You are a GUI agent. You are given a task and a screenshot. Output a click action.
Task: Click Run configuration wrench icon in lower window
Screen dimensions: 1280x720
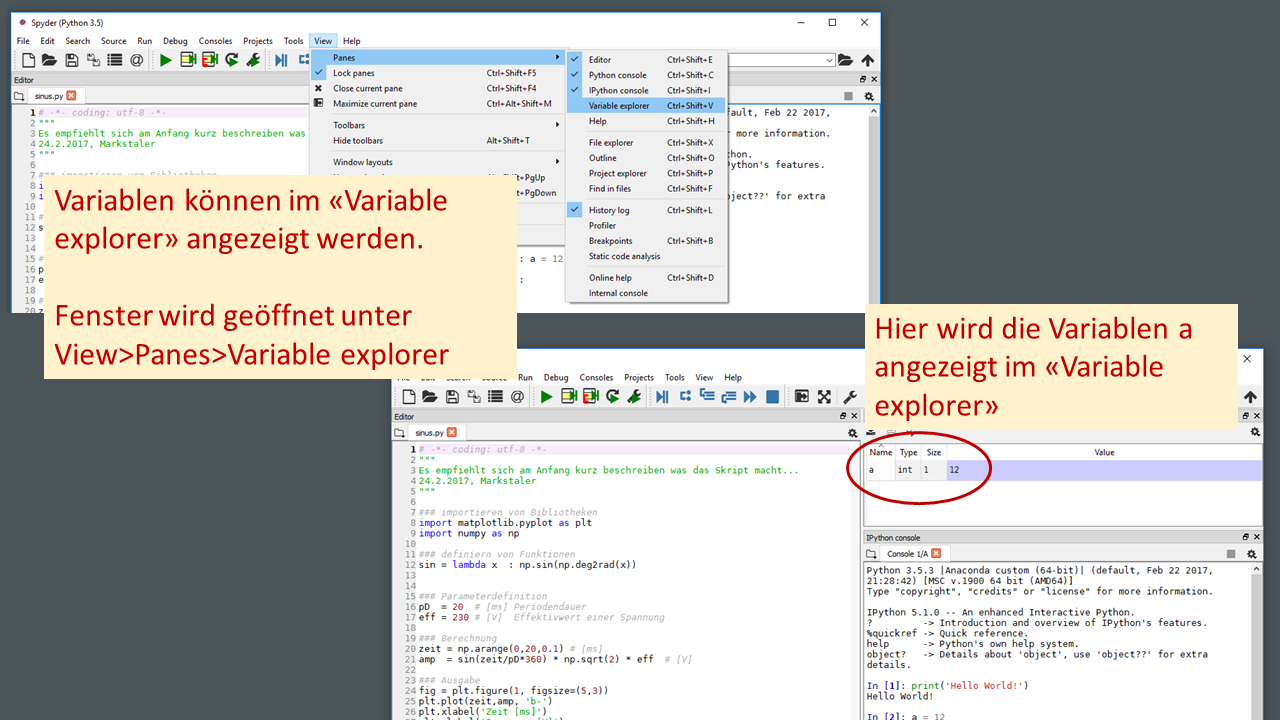click(634, 397)
